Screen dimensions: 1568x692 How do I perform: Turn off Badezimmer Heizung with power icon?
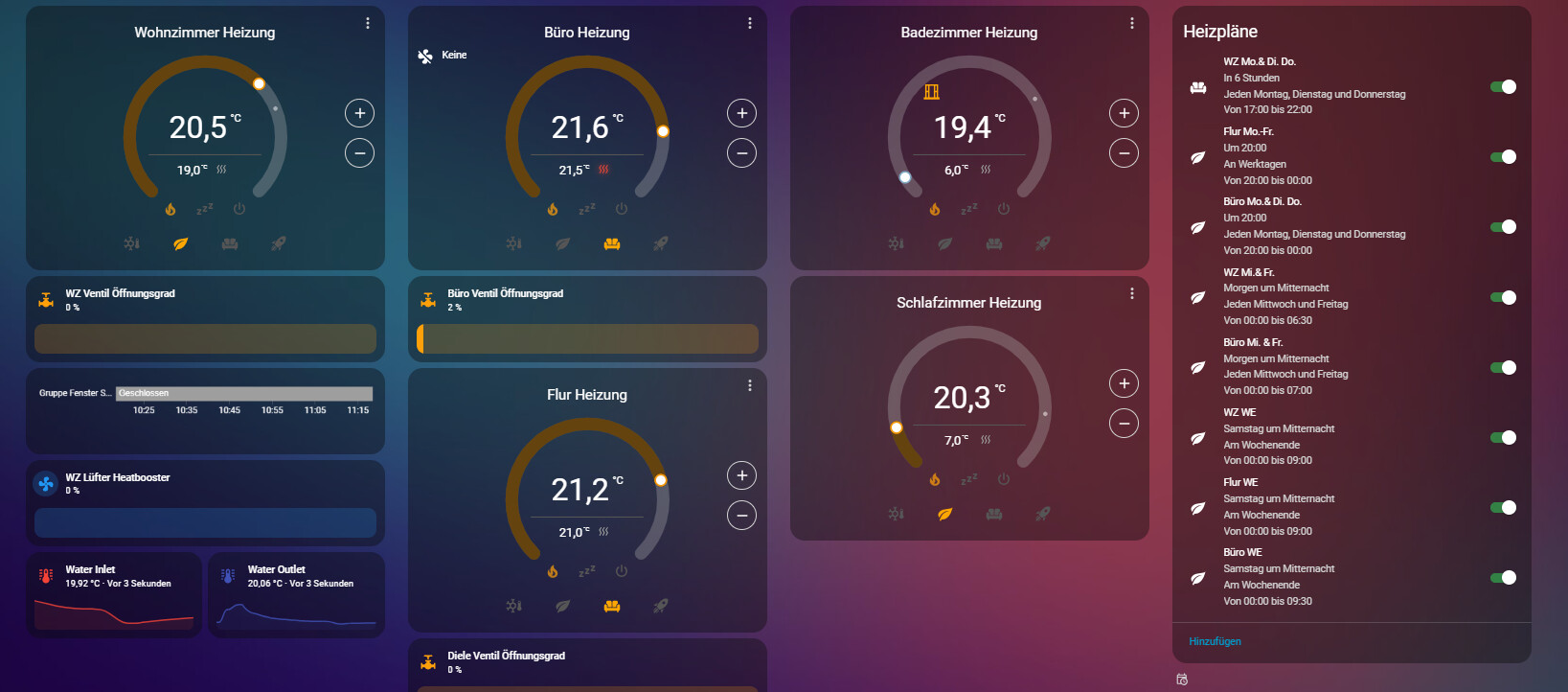click(1003, 209)
